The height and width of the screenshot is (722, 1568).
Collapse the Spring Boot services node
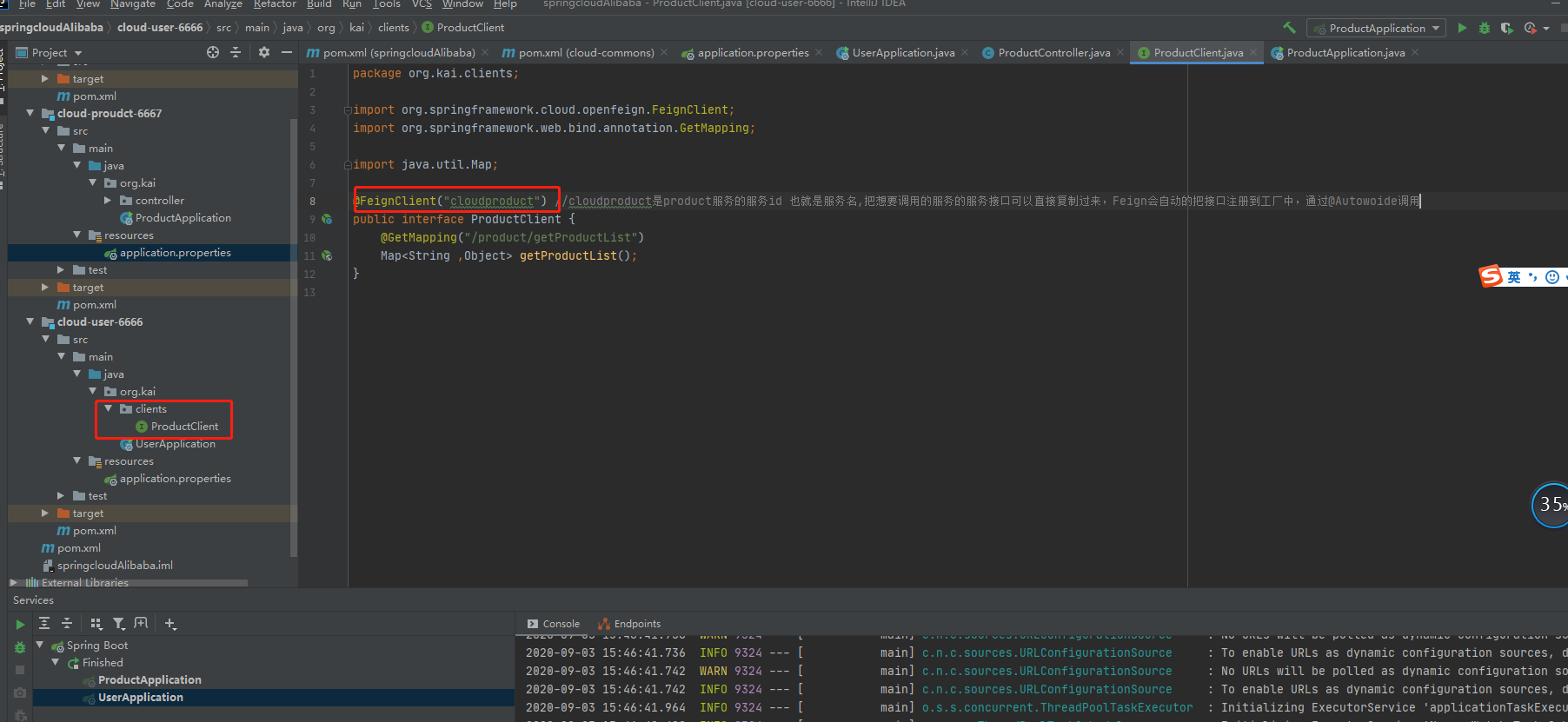(x=39, y=645)
